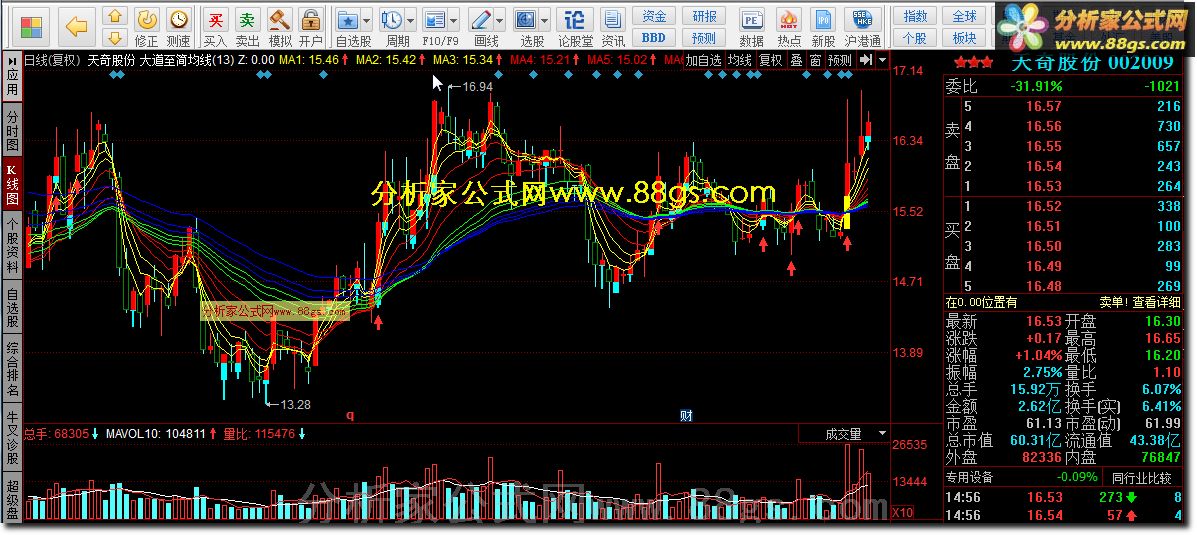Go back with the yellow left arrow
This screenshot has width=1197, height=535.
coord(76,27)
